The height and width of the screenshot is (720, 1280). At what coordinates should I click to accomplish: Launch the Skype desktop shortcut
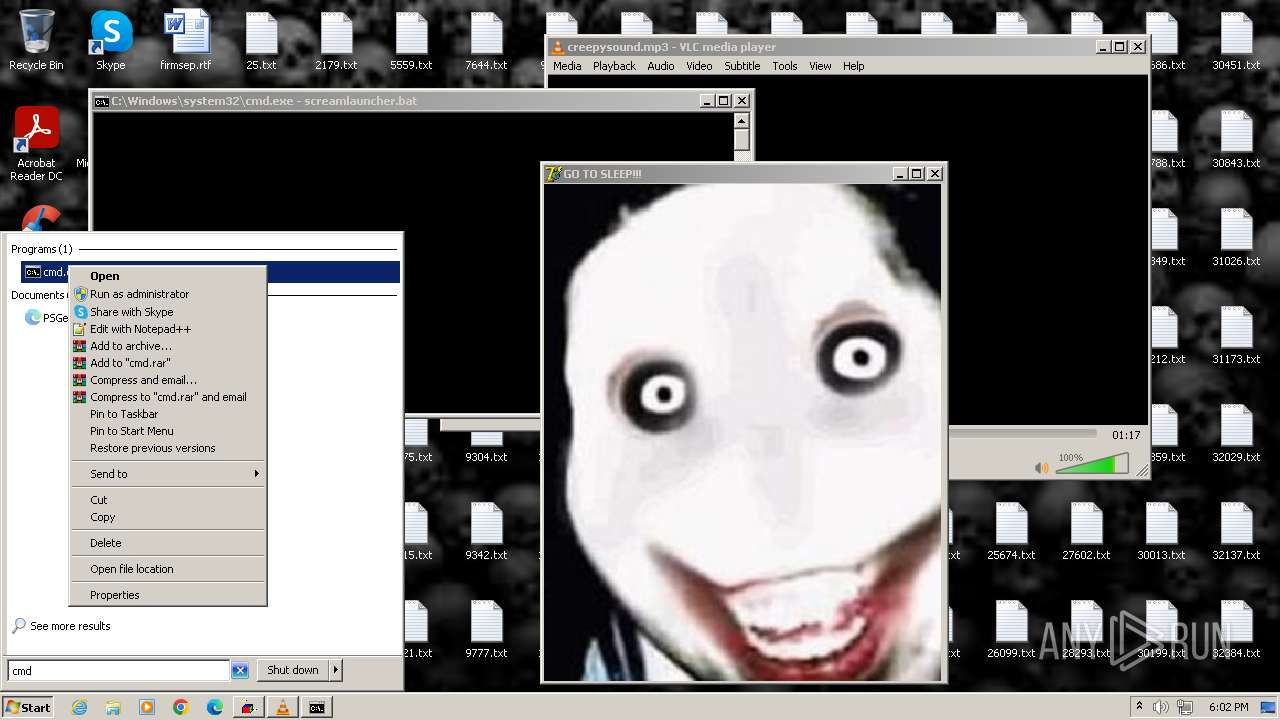click(x=111, y=41)
